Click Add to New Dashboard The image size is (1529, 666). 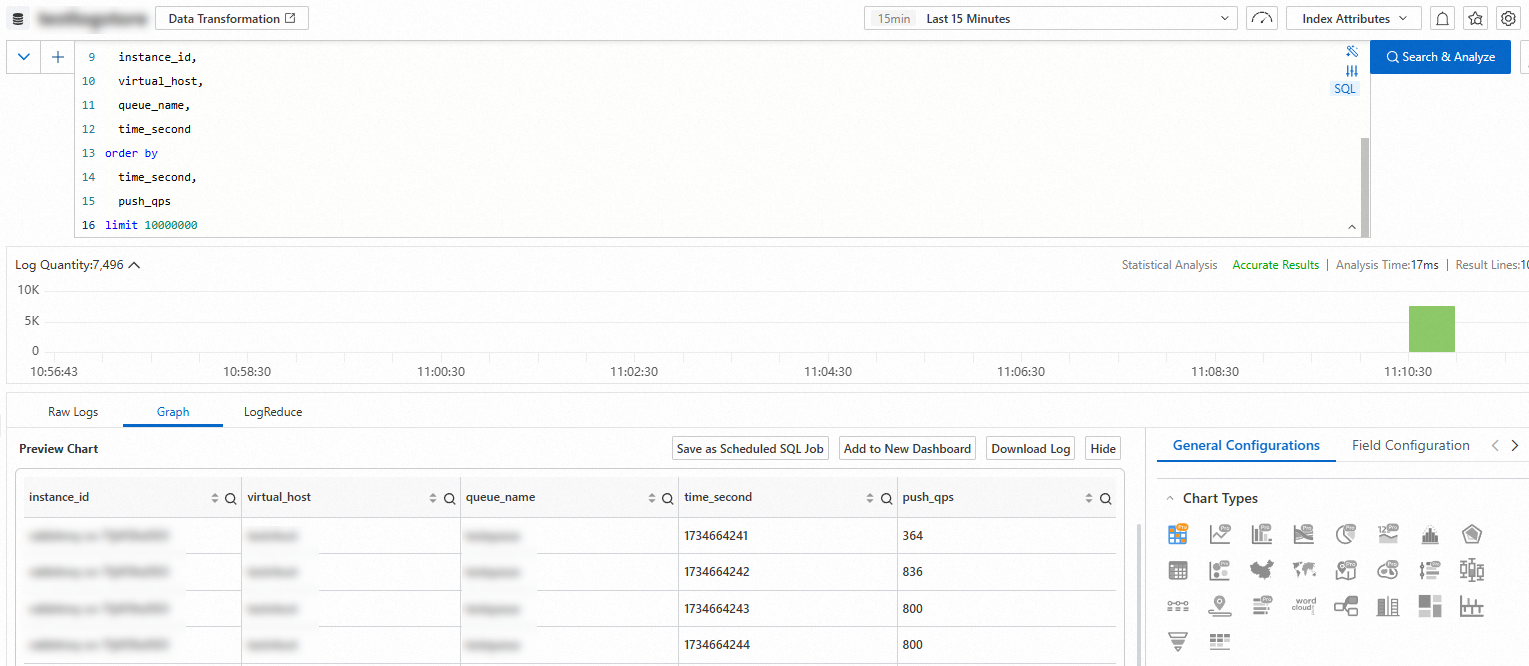point(907,449)
